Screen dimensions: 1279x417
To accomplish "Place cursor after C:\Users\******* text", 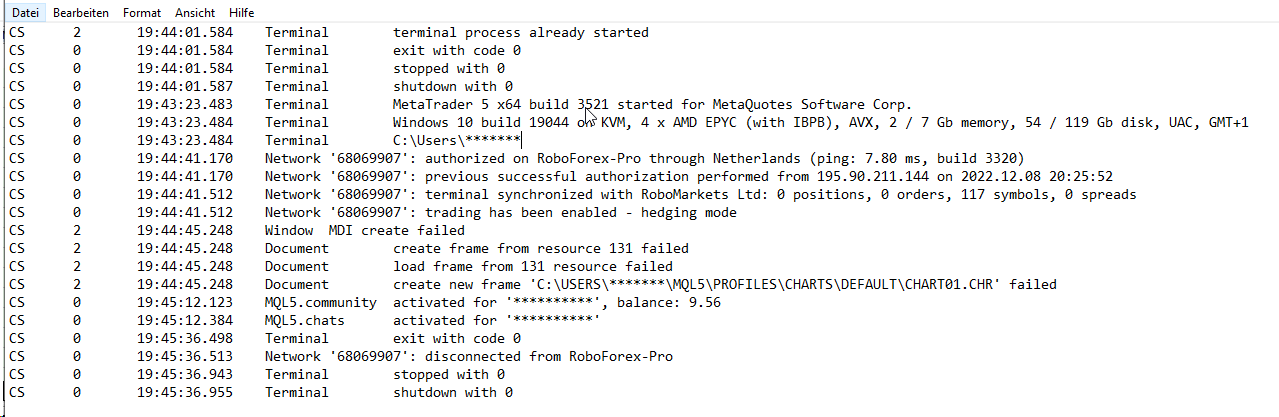I will pyautogui.click(x=521, y=140).
